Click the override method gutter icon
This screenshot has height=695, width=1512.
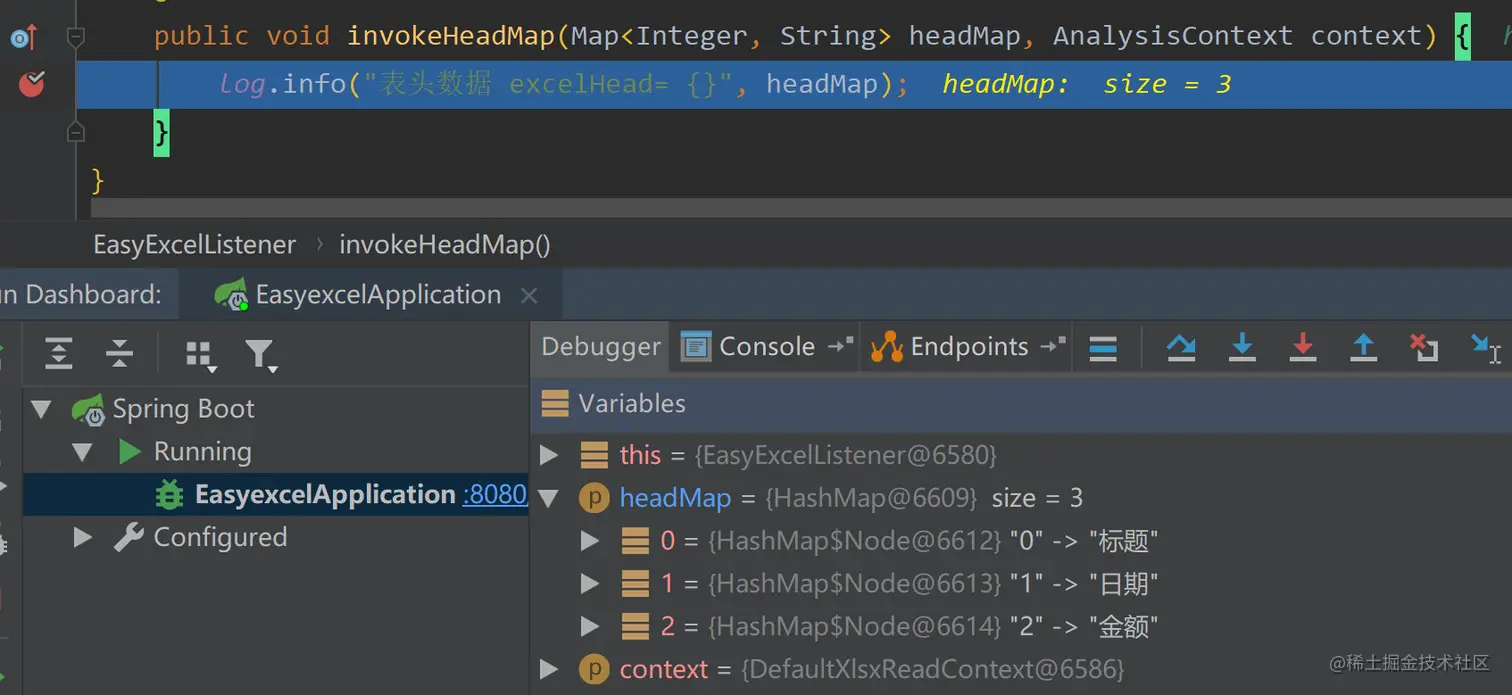pos(24,38)
